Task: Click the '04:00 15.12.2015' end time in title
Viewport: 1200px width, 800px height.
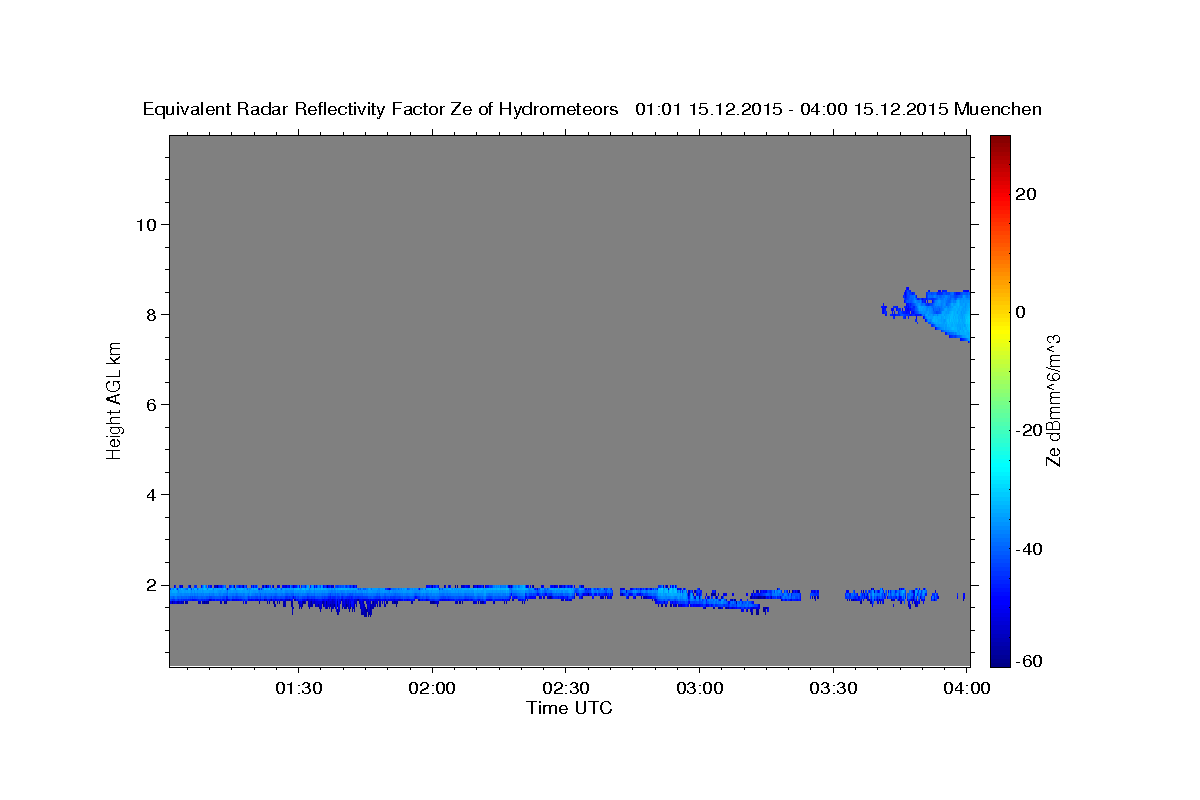Action: tap(872, 109)
